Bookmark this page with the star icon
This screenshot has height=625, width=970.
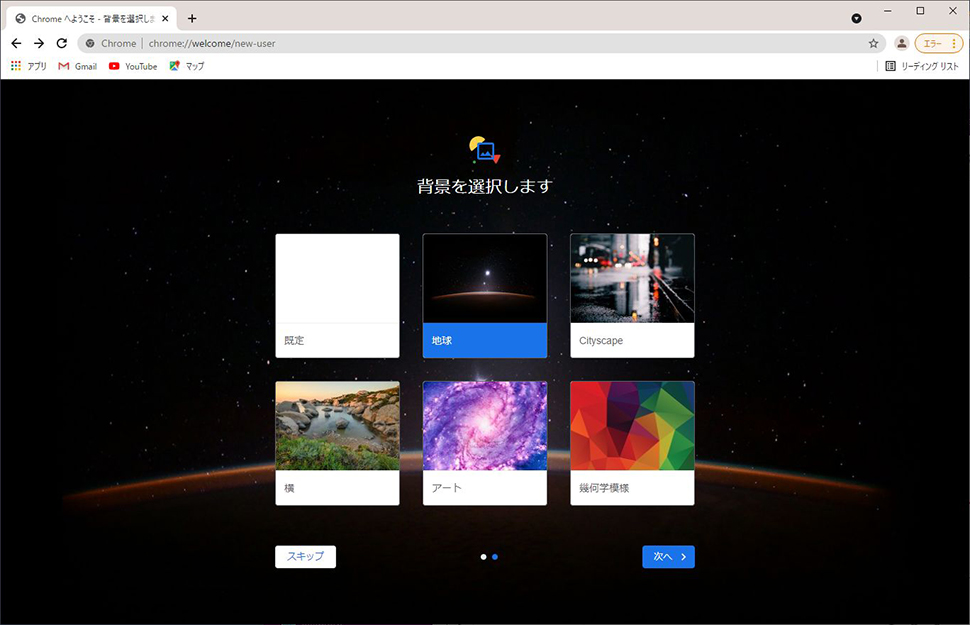point(873,43)
